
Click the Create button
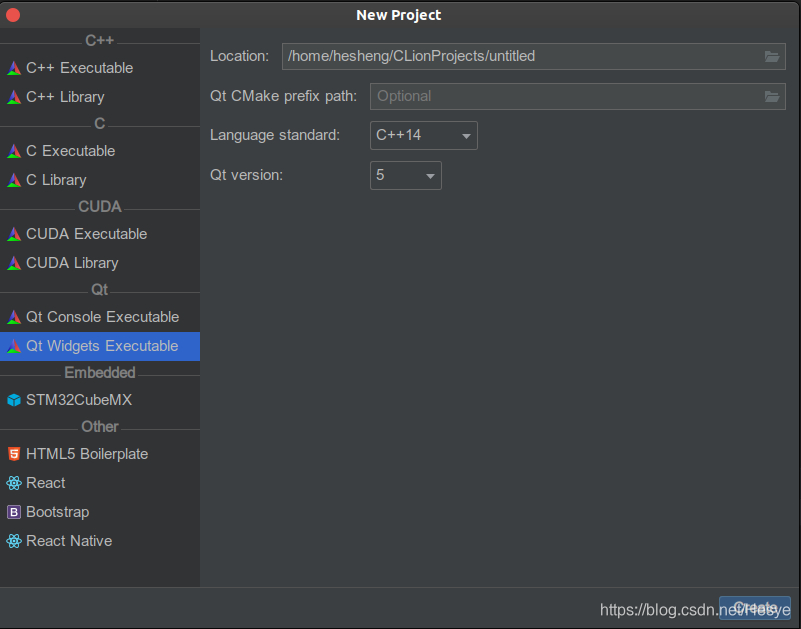point(755,608)
